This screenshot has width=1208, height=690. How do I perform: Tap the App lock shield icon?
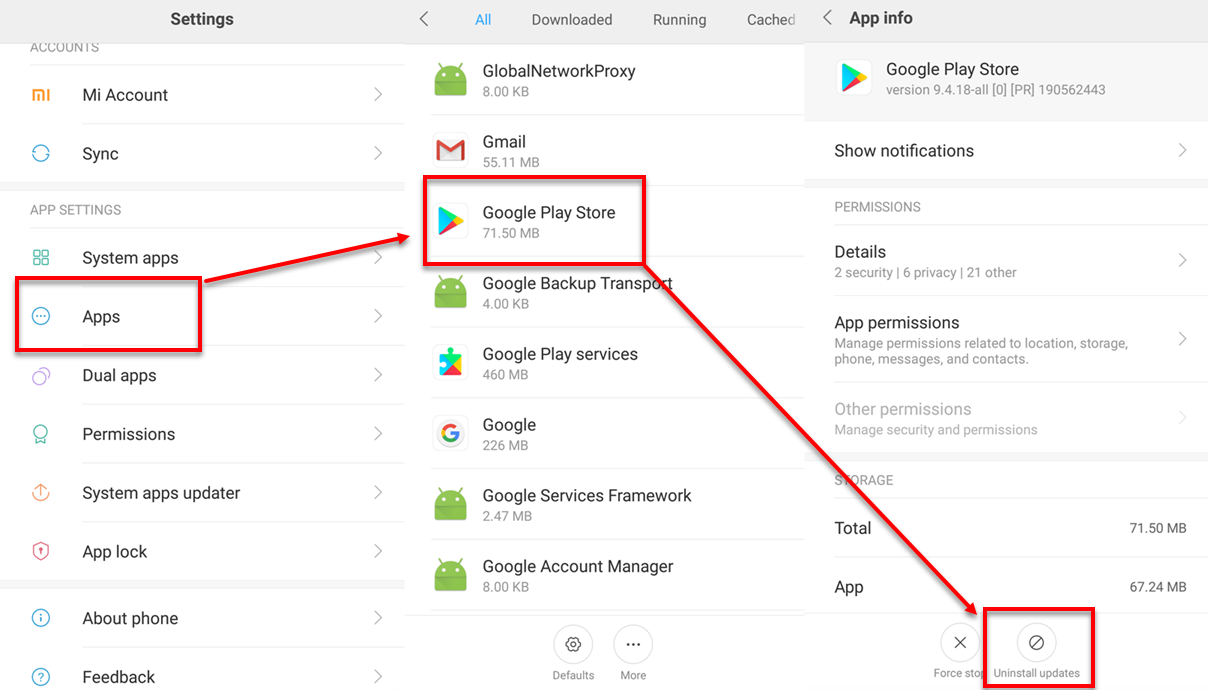coord(41,552)
